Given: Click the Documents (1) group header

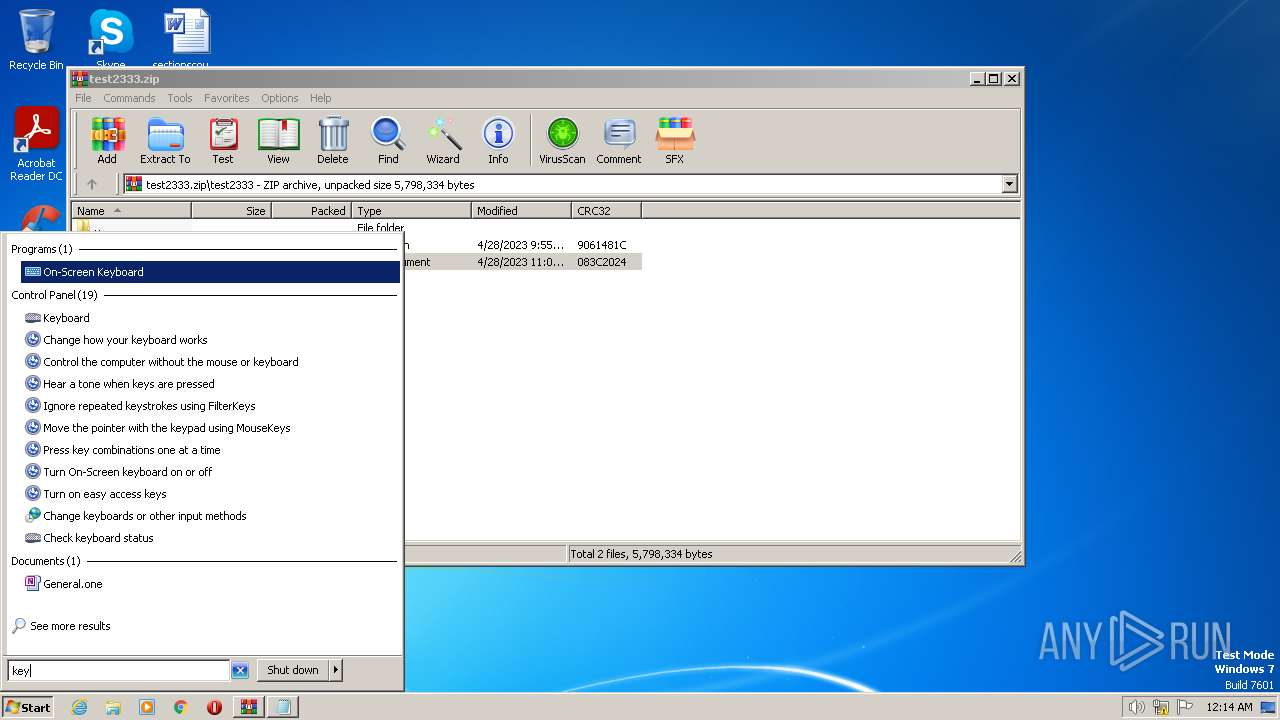Looking at the screenshot, I should (x=46, y=561).
